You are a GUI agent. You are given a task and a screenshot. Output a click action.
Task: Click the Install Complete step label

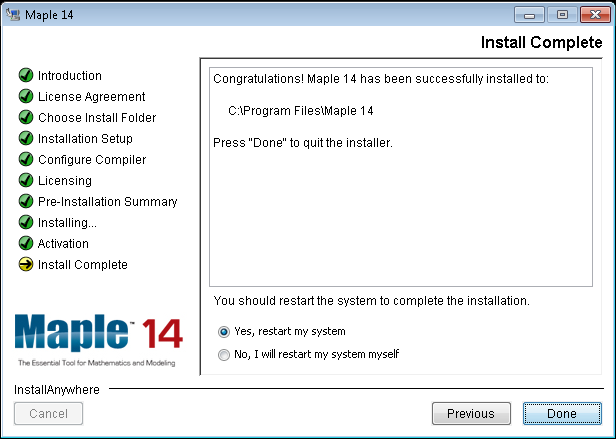[x=83, y=265]
